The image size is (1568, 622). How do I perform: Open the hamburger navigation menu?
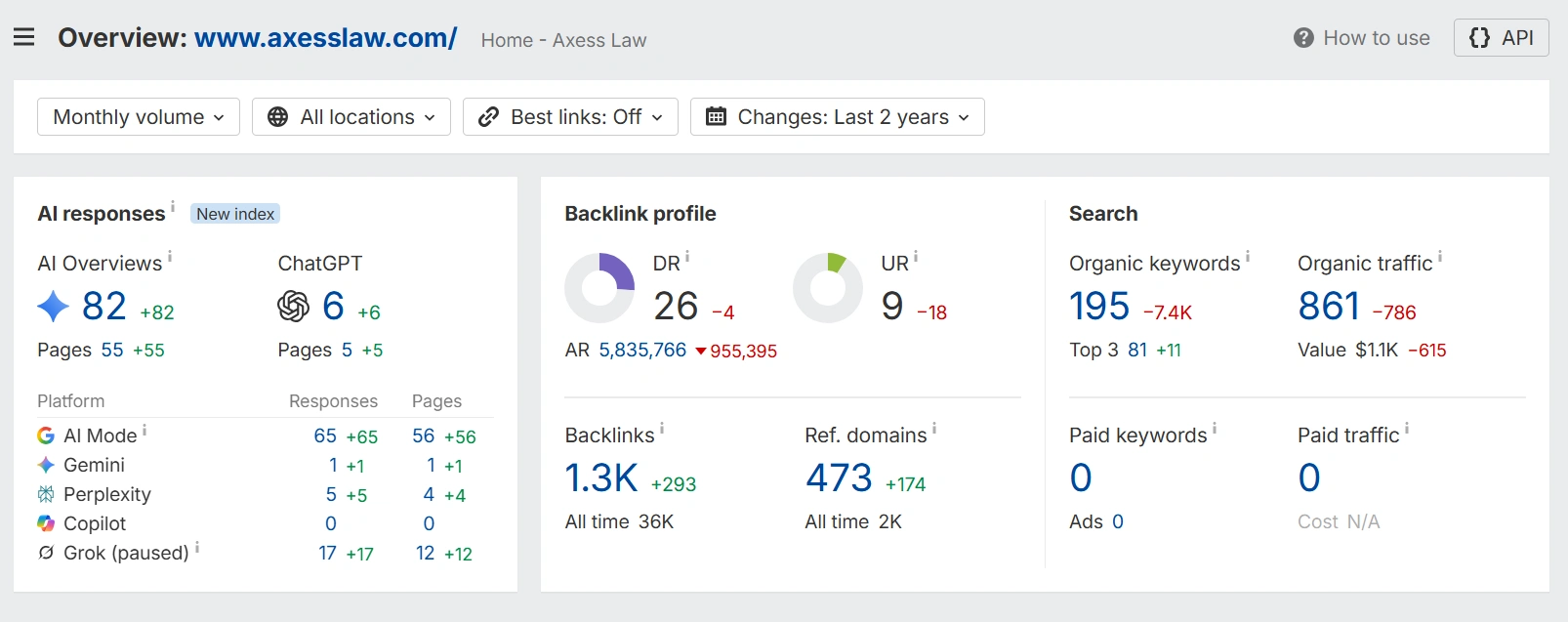point(24,37)
